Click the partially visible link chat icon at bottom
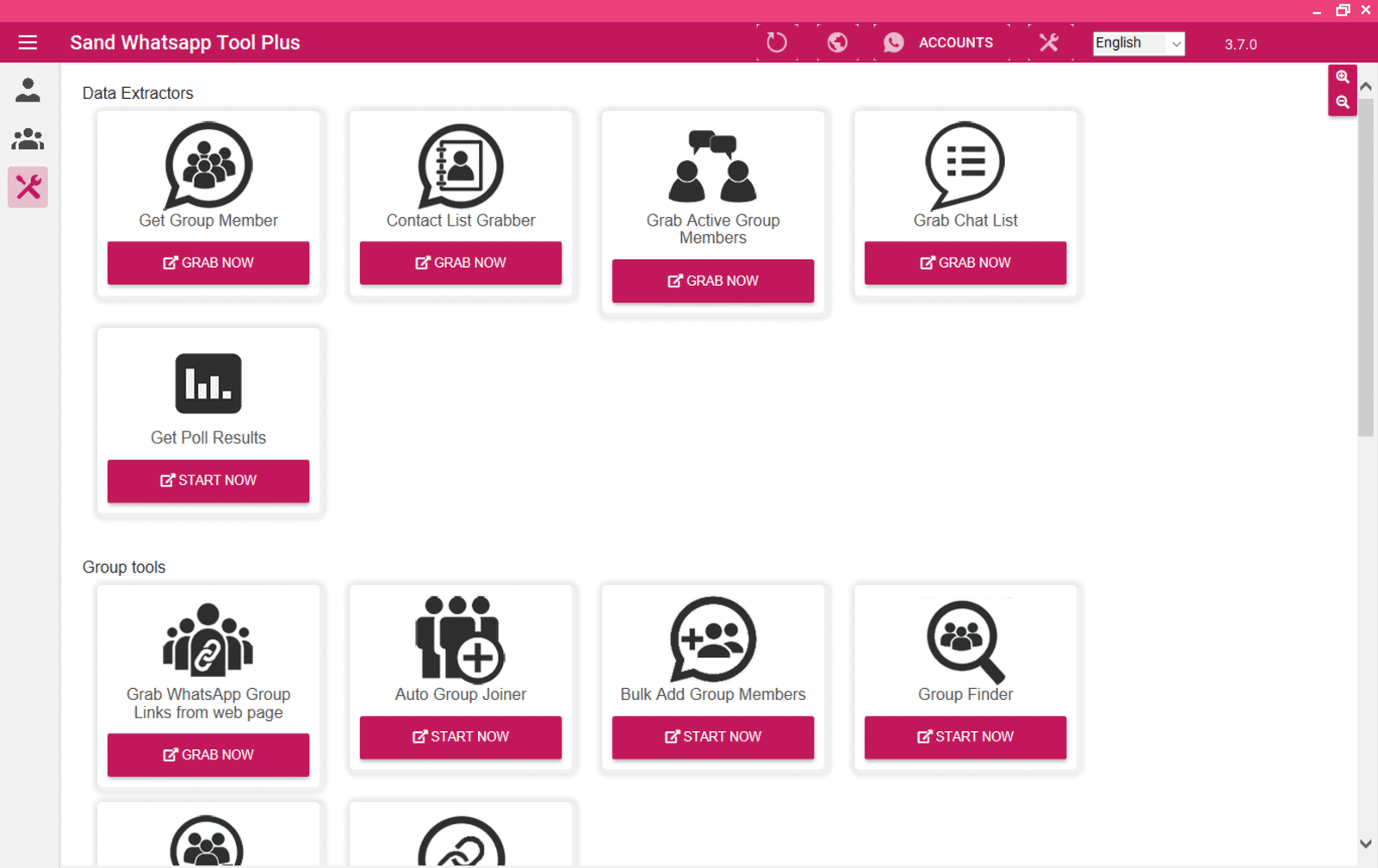The height and width of the screenshot is (868, 1378). point(461,840)
